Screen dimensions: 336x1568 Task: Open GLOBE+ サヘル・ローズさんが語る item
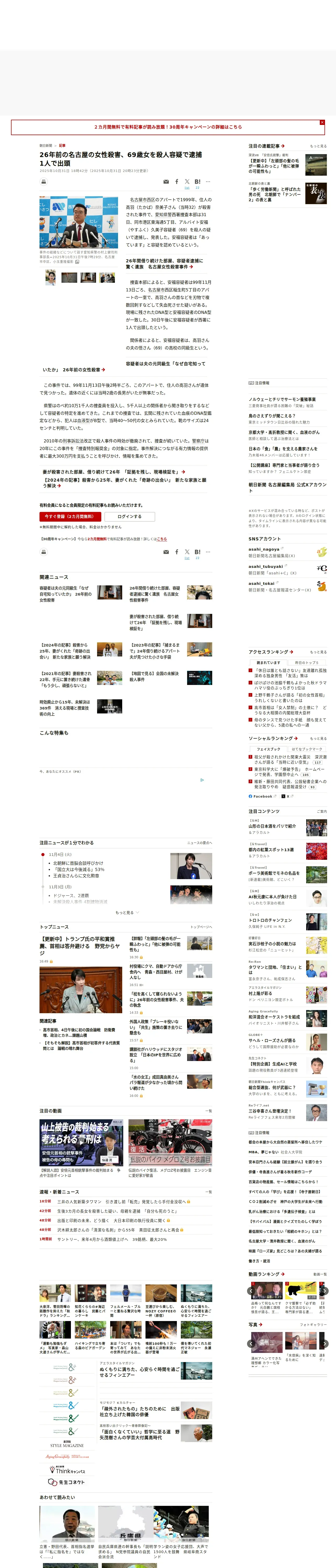(x=272, y=1041)
